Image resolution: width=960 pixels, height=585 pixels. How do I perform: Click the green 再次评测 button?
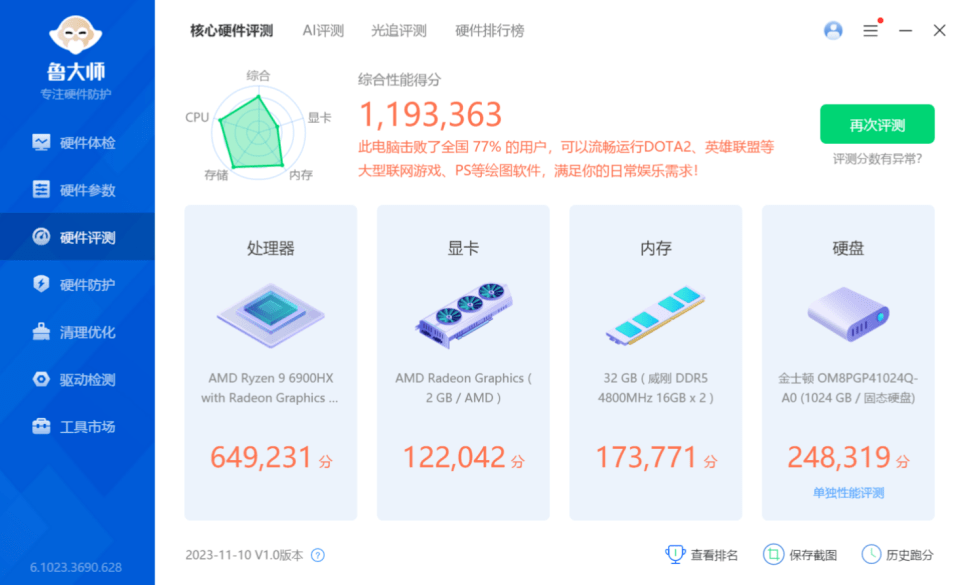[x=877, y=124]
